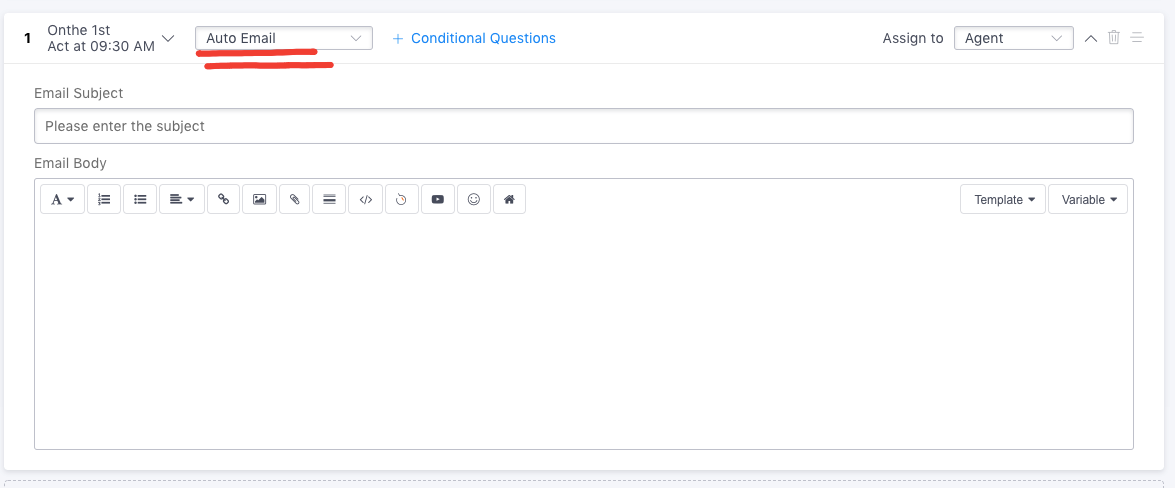The image size is (1175, 488).
Task: Open the Template dropdown menu
Action: 1003,199
